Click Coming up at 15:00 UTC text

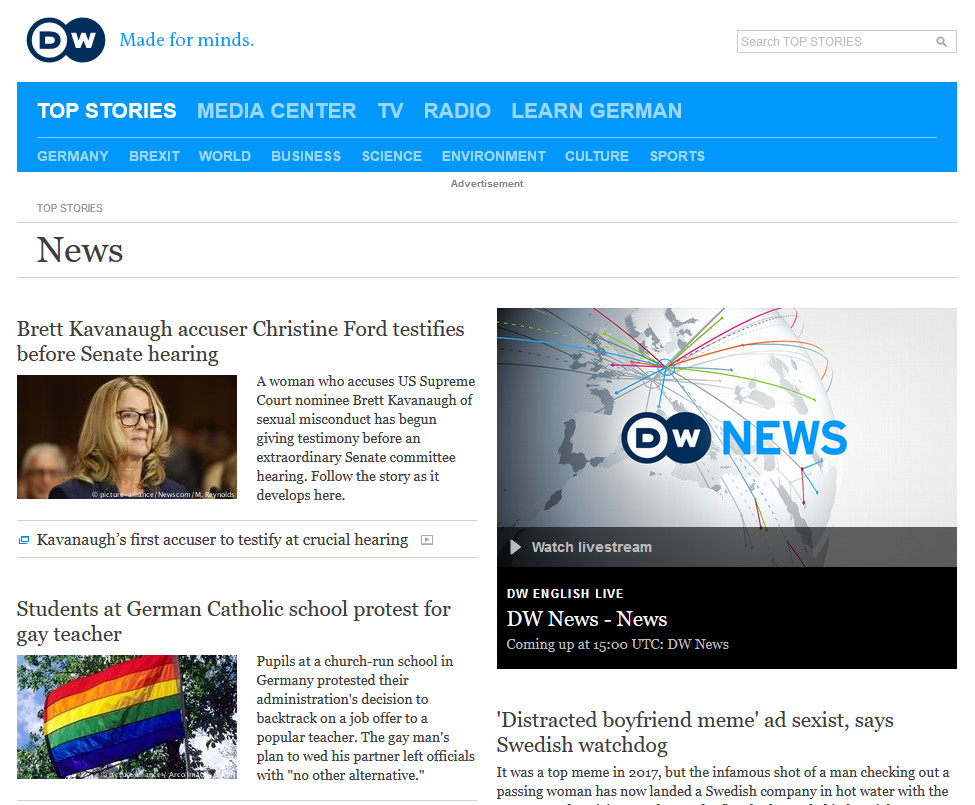click(x=617, y=645)
